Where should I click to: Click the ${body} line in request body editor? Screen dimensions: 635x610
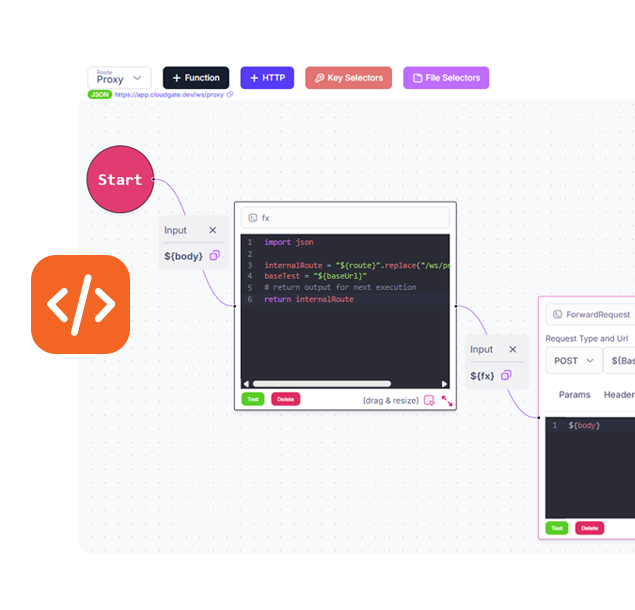click(584, 425)
